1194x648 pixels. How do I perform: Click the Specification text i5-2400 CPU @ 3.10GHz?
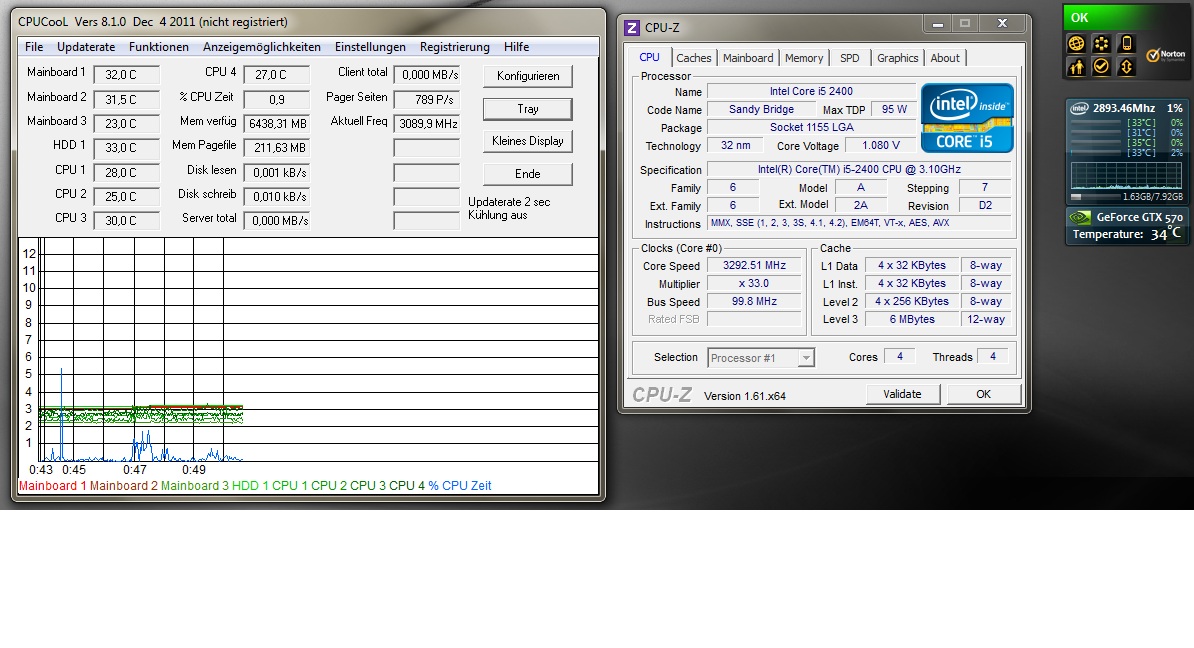(858, 170)
